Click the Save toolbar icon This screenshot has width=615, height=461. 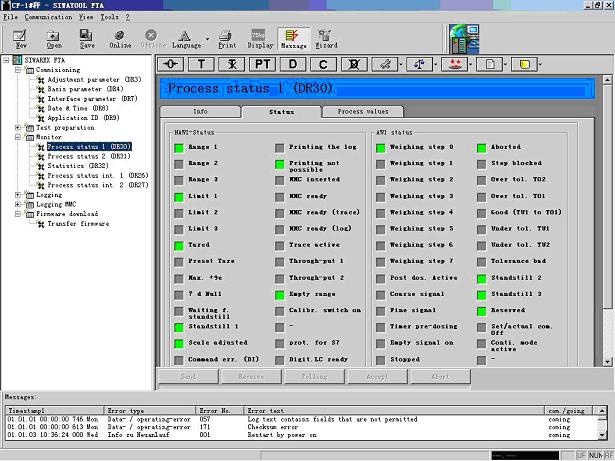(x=87, y=39)
